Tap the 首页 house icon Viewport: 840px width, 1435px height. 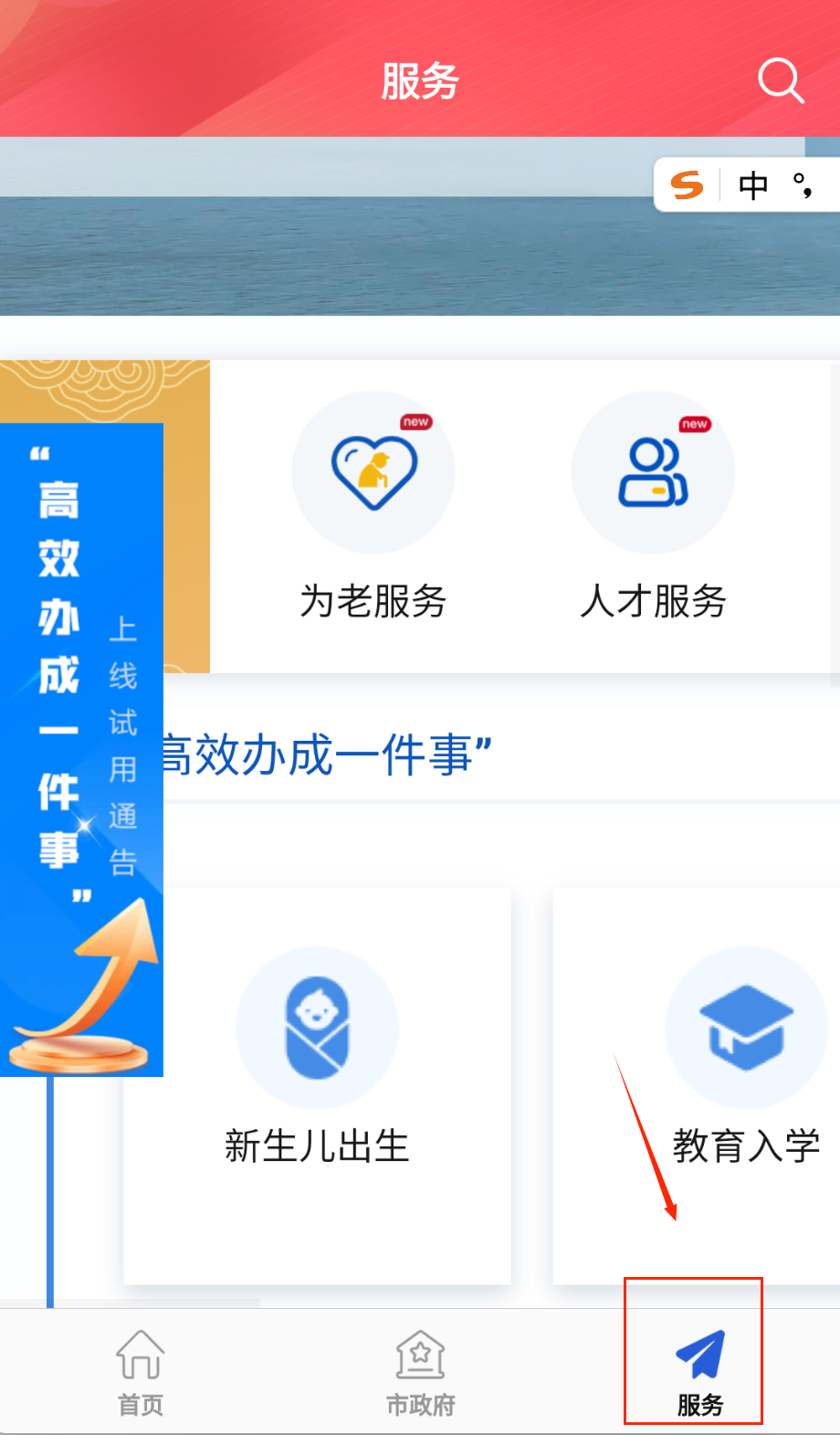[141, 1354]
